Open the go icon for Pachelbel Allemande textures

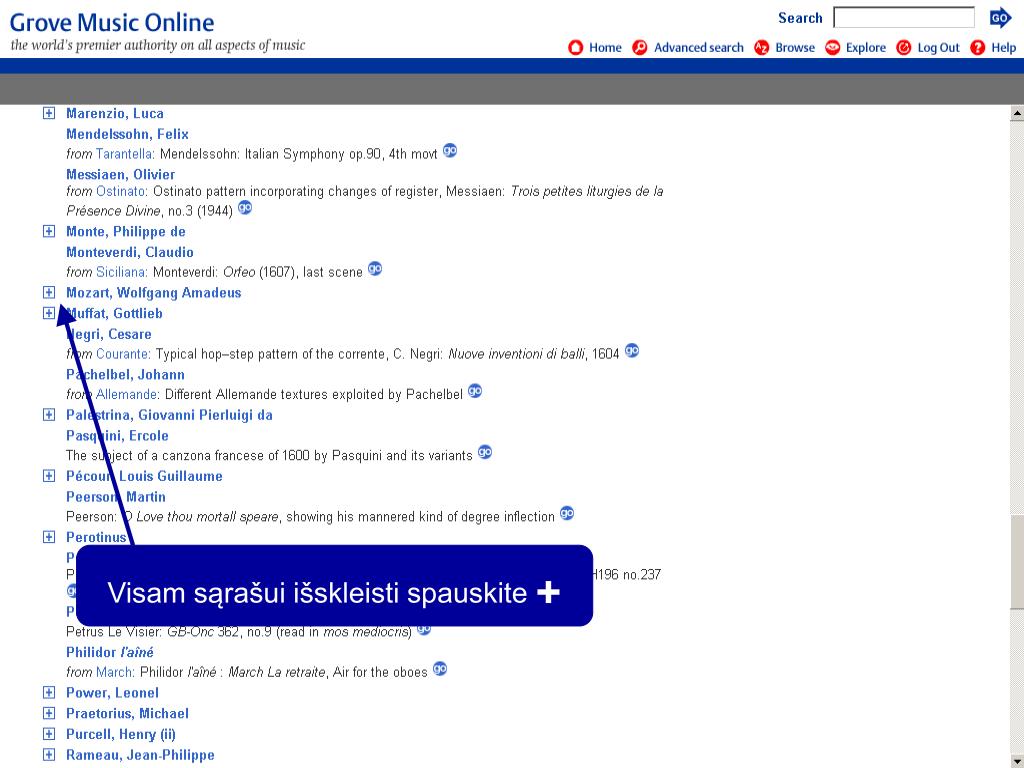pos(475,391)
